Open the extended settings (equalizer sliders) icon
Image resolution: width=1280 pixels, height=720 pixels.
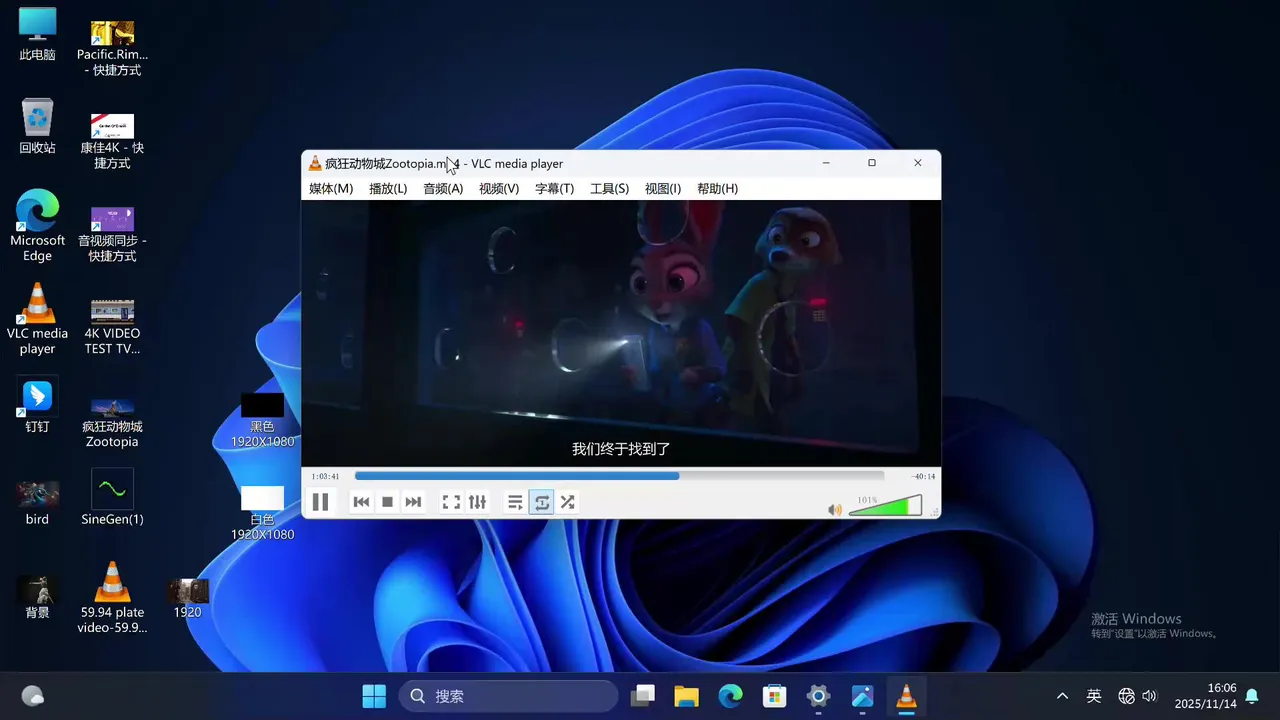[477, 502]
